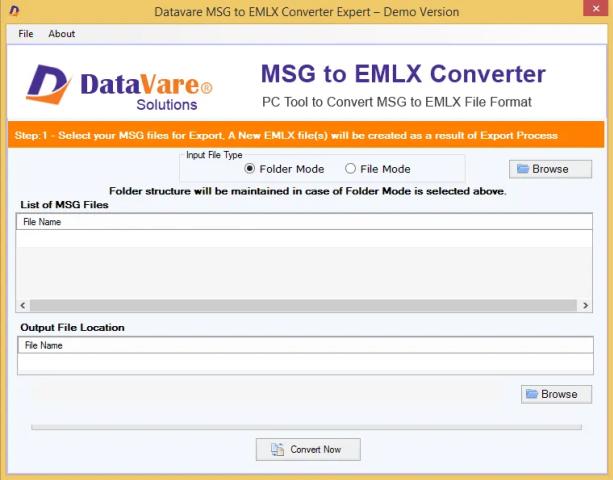Image resolution: width=613 pixels, height=480 pixels.
Task: Click File Name header in MSG files list
Action: coord(43,222)
